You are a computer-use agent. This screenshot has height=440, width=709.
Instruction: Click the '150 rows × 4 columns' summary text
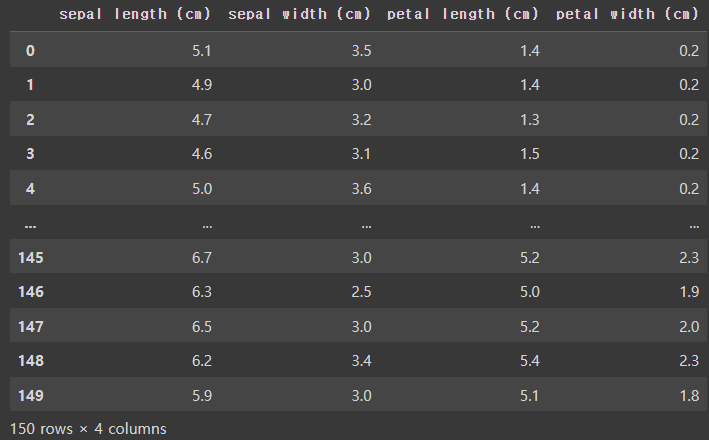click(88, 429)
